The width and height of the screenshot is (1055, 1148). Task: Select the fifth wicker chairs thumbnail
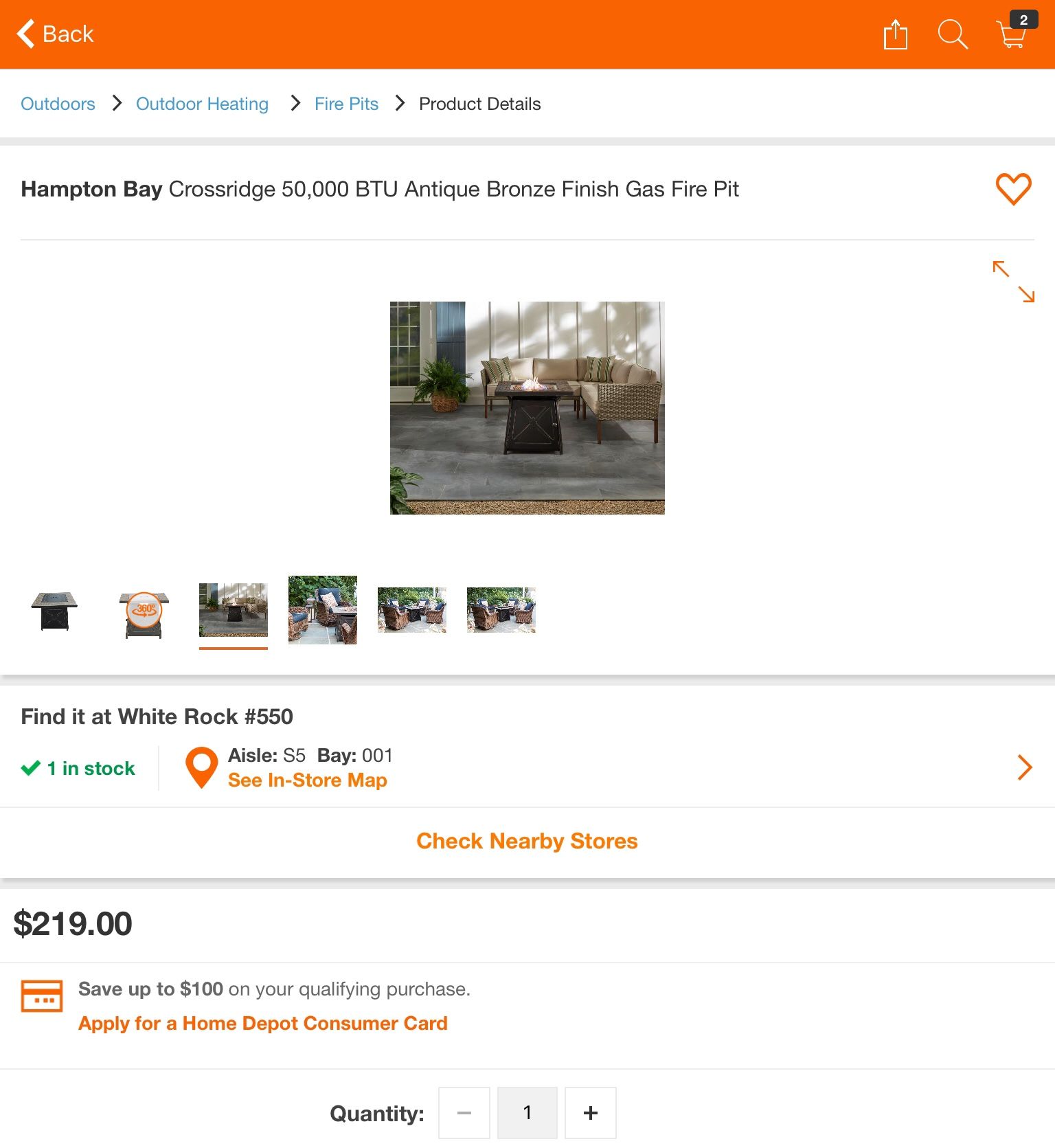(x=411, y=610)
